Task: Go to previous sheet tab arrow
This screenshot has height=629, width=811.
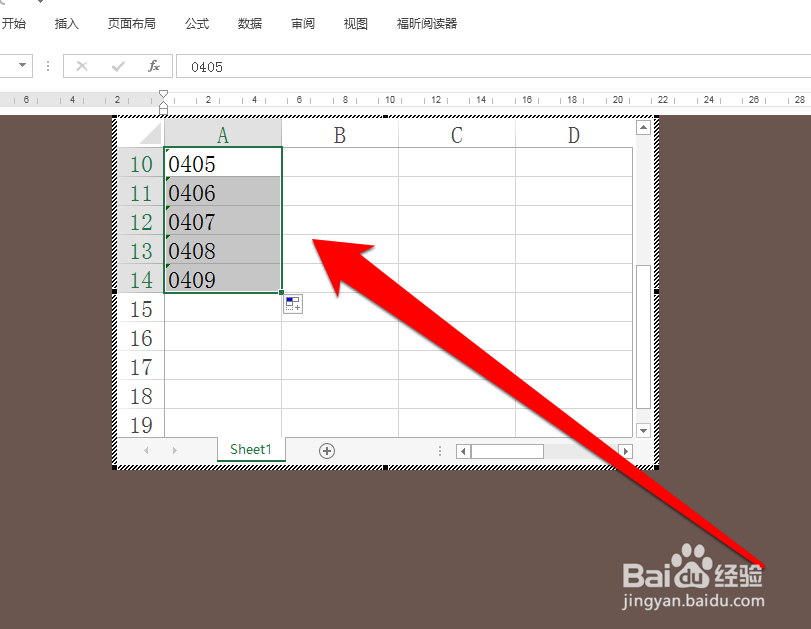Action: tap(146, 451)
